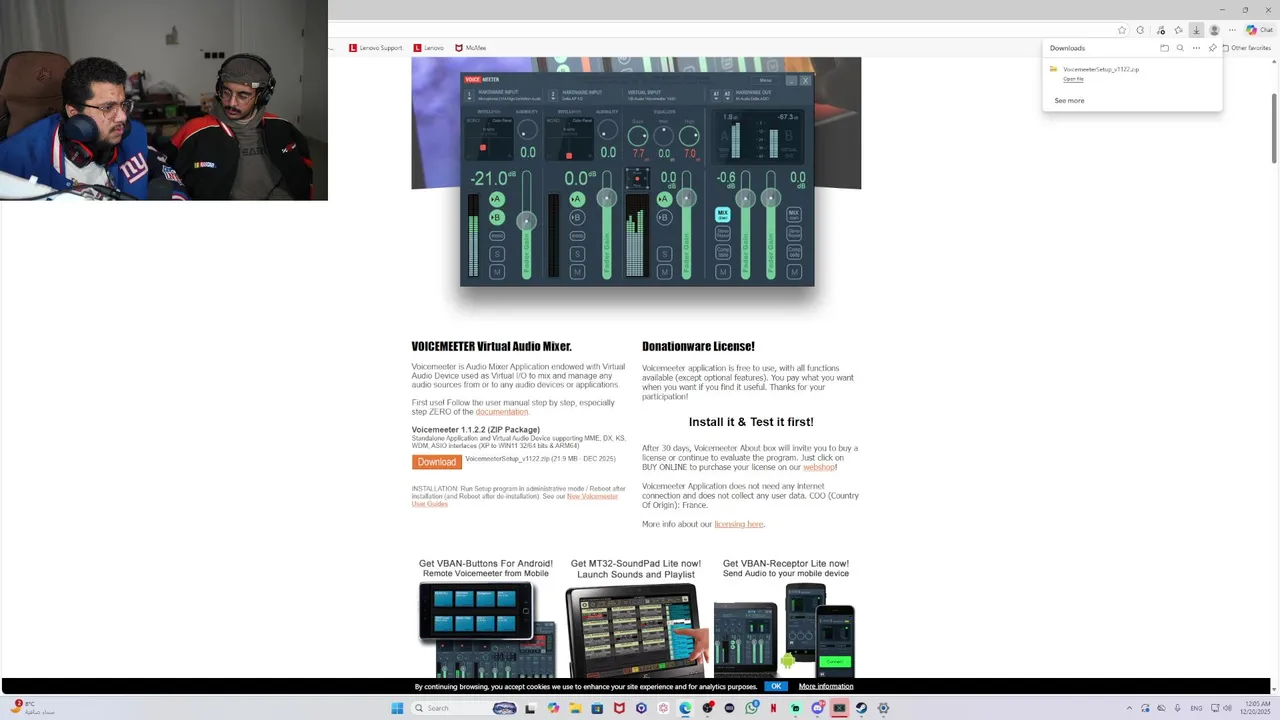Open the Downloads folder icon
The height and width of the screenshot is (720, 1280).
coord(1164,48)
